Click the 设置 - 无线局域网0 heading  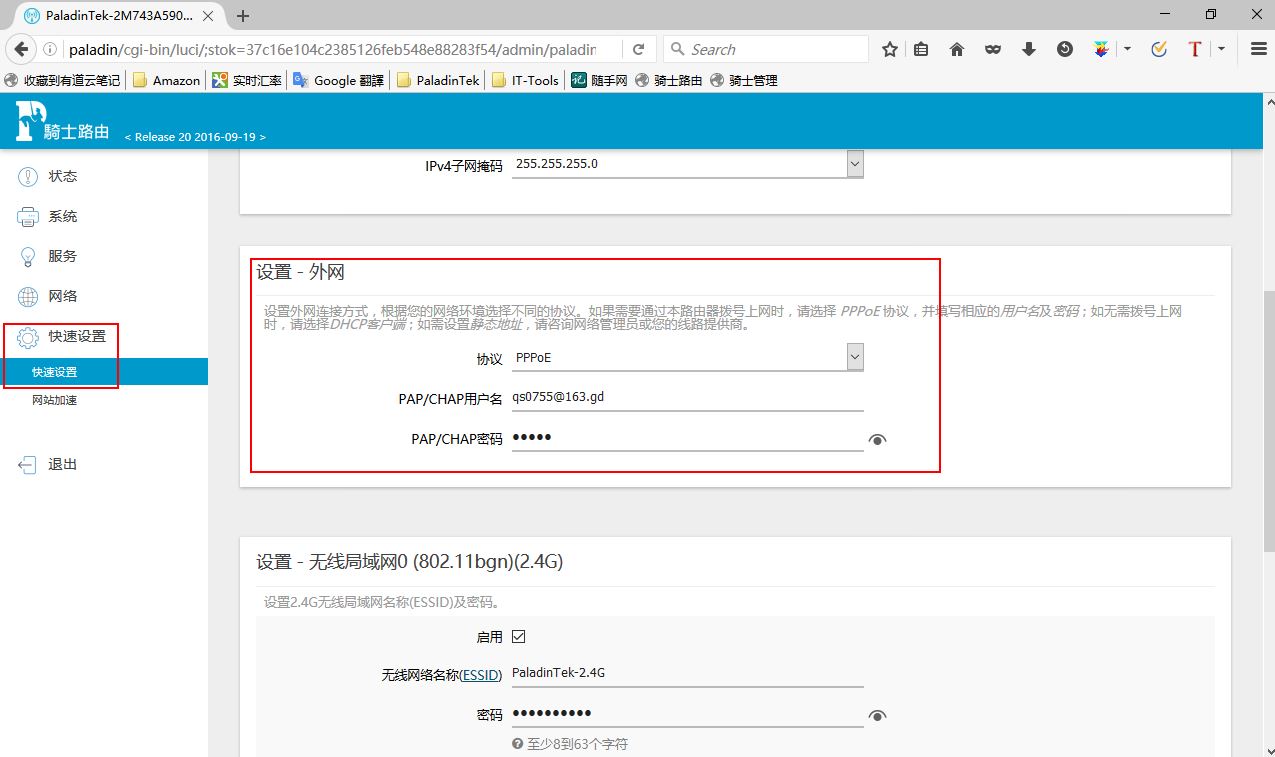coord(410,562)
